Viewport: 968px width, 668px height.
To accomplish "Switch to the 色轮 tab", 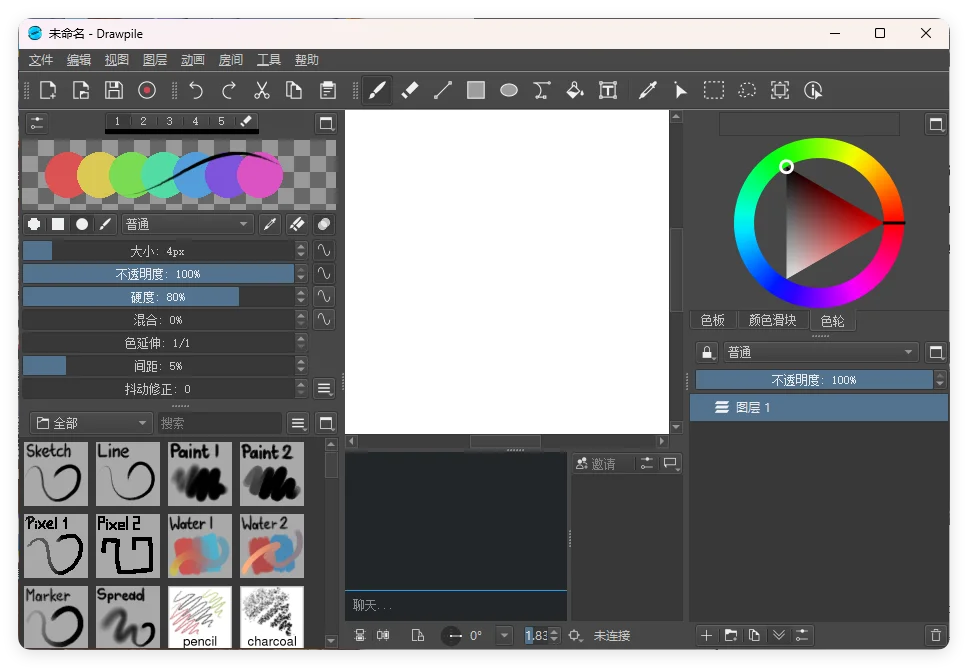I will click(x=833, y=320).
